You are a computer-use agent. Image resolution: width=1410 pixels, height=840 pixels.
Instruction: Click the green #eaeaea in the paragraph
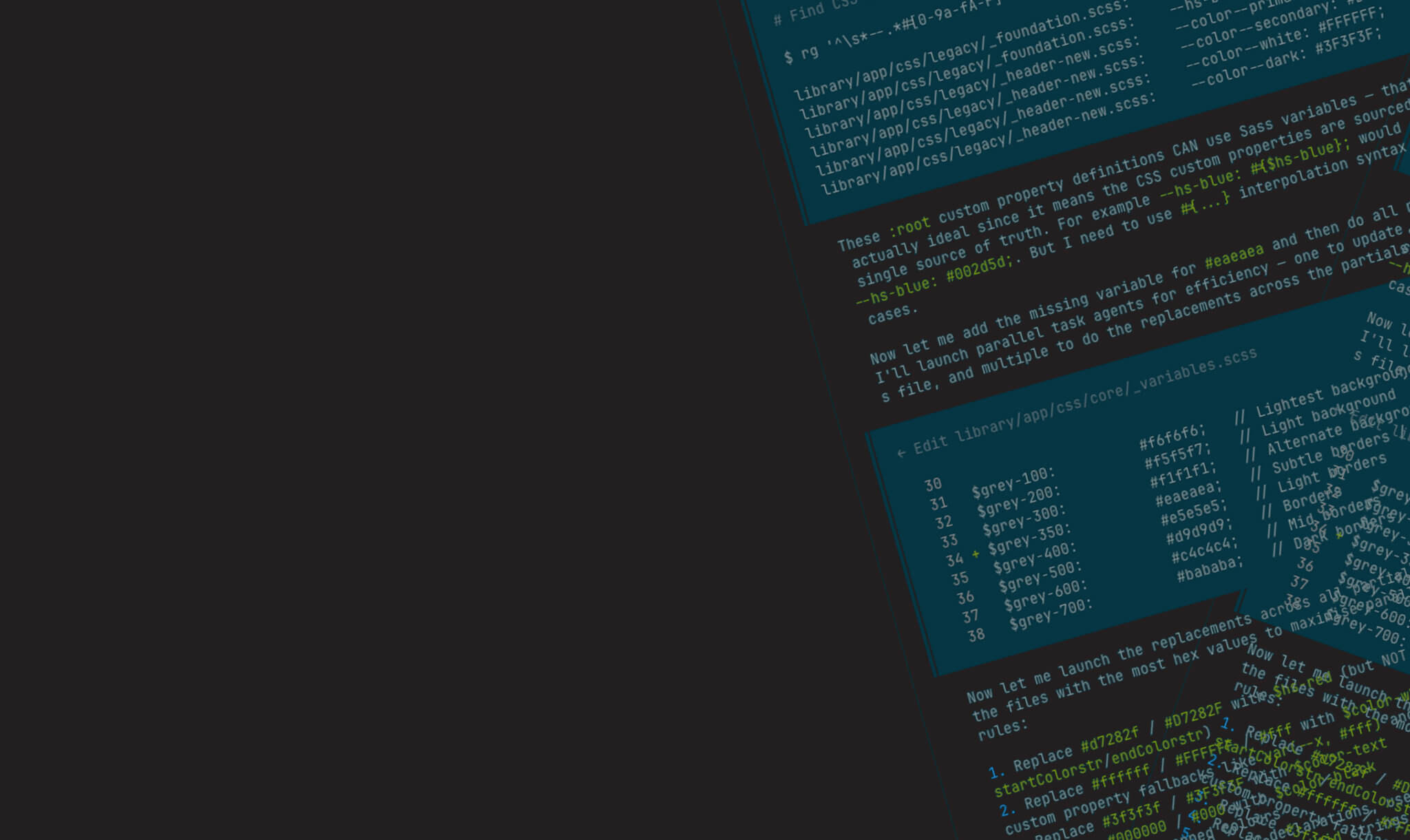point(1234,256)
